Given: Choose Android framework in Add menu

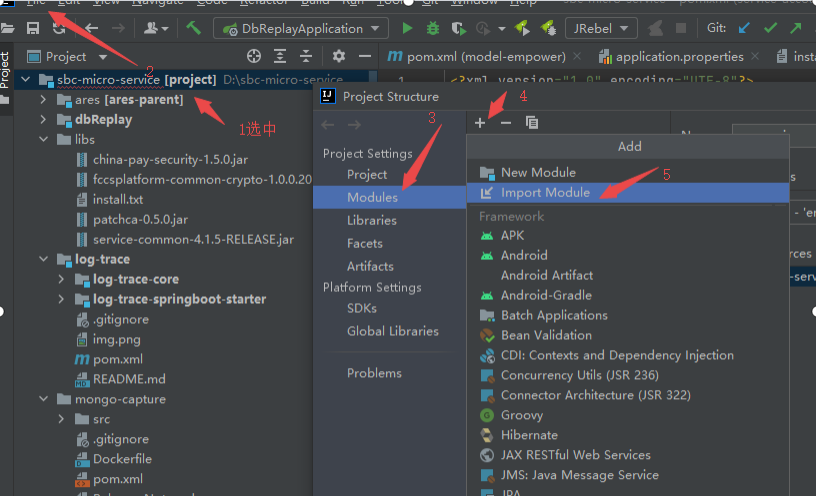Looking at the screenshot, I should 628,255.
